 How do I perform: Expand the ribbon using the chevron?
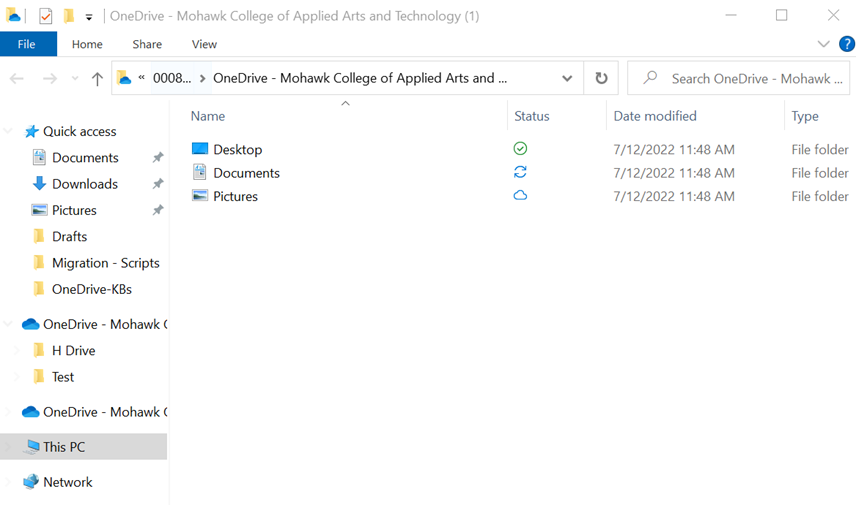click(823, 44)
